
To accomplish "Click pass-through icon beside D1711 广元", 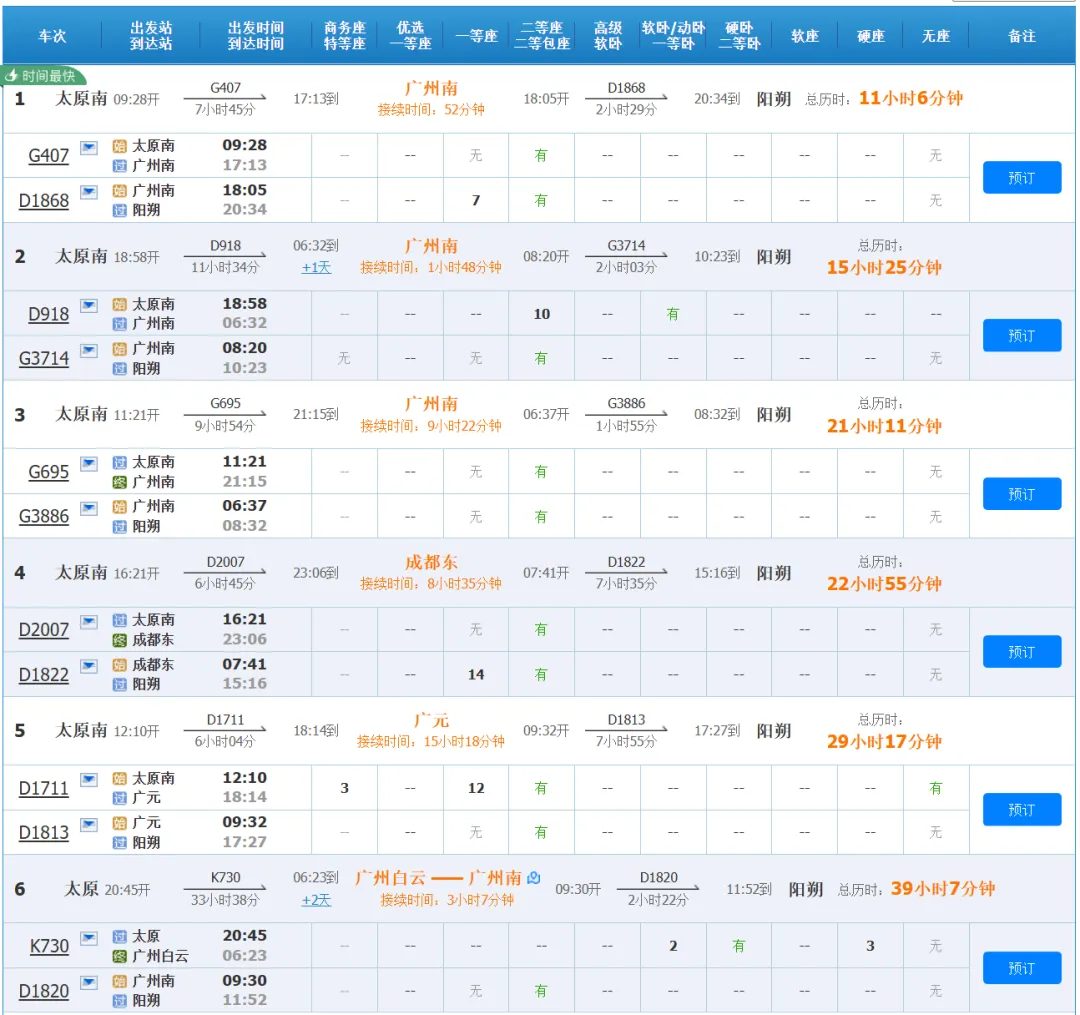I will point(119,798).
